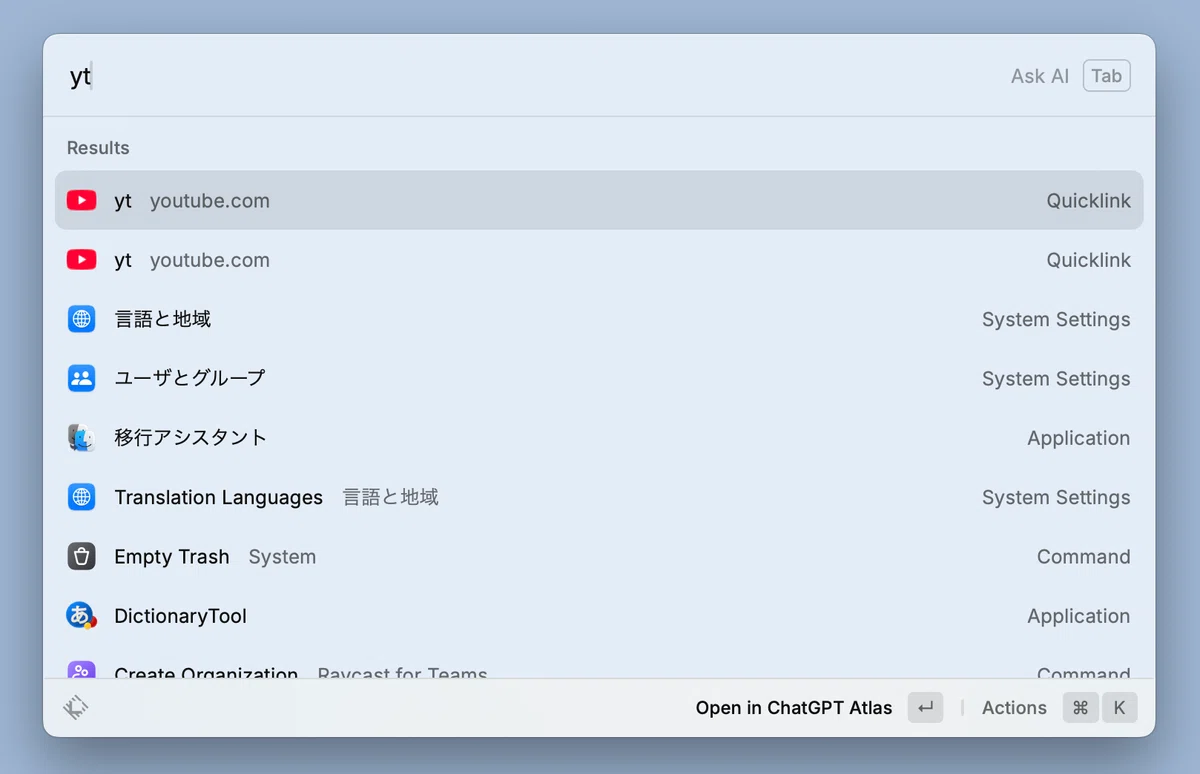Screen dimensions: 1200x774
Task: Select the DictionaryTool application result
Action: click(599, 616)
